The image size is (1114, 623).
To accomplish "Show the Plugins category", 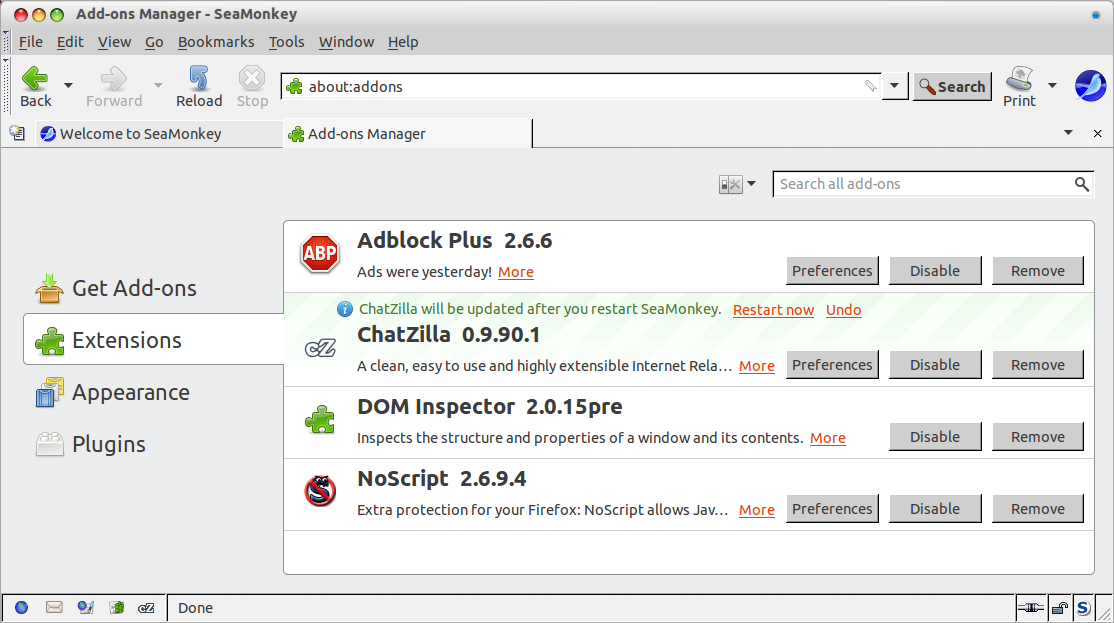I will point(153,444).
